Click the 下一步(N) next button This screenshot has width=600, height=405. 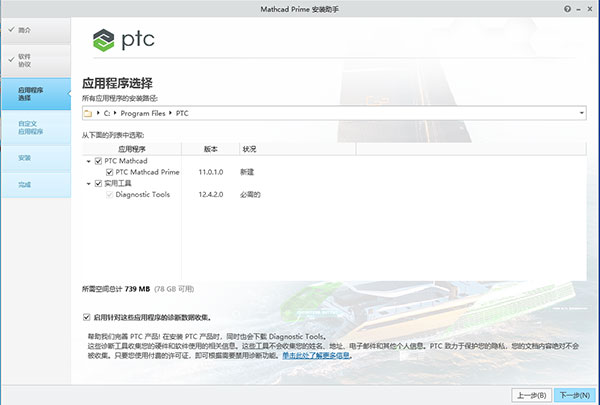pyautogui.click(x=573, y=395)
